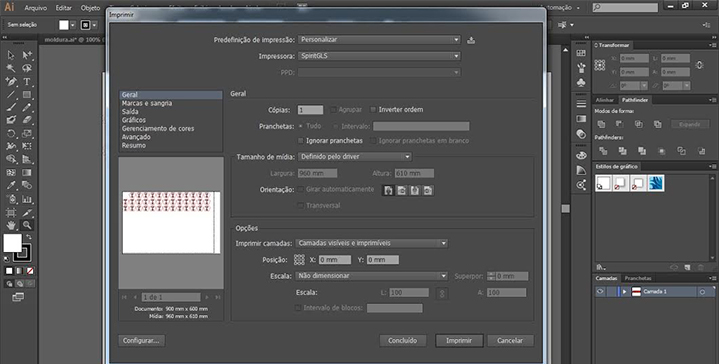Select the Column Graph tool
Viewport: 719px width, 364px height.
27,199
